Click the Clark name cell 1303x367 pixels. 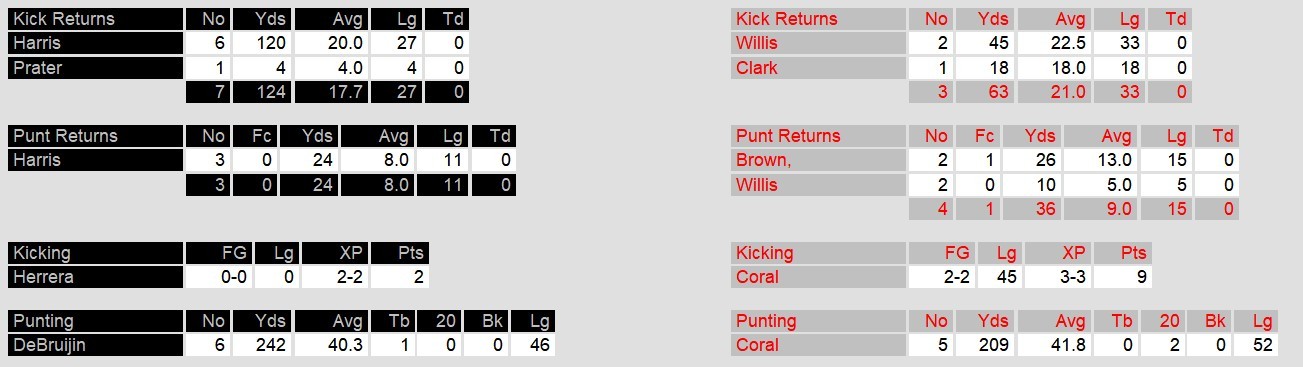(818, 68)
